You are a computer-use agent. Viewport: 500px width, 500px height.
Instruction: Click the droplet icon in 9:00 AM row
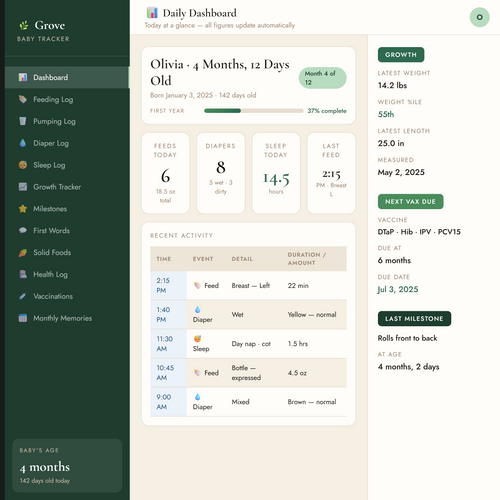tap(198, 397)
